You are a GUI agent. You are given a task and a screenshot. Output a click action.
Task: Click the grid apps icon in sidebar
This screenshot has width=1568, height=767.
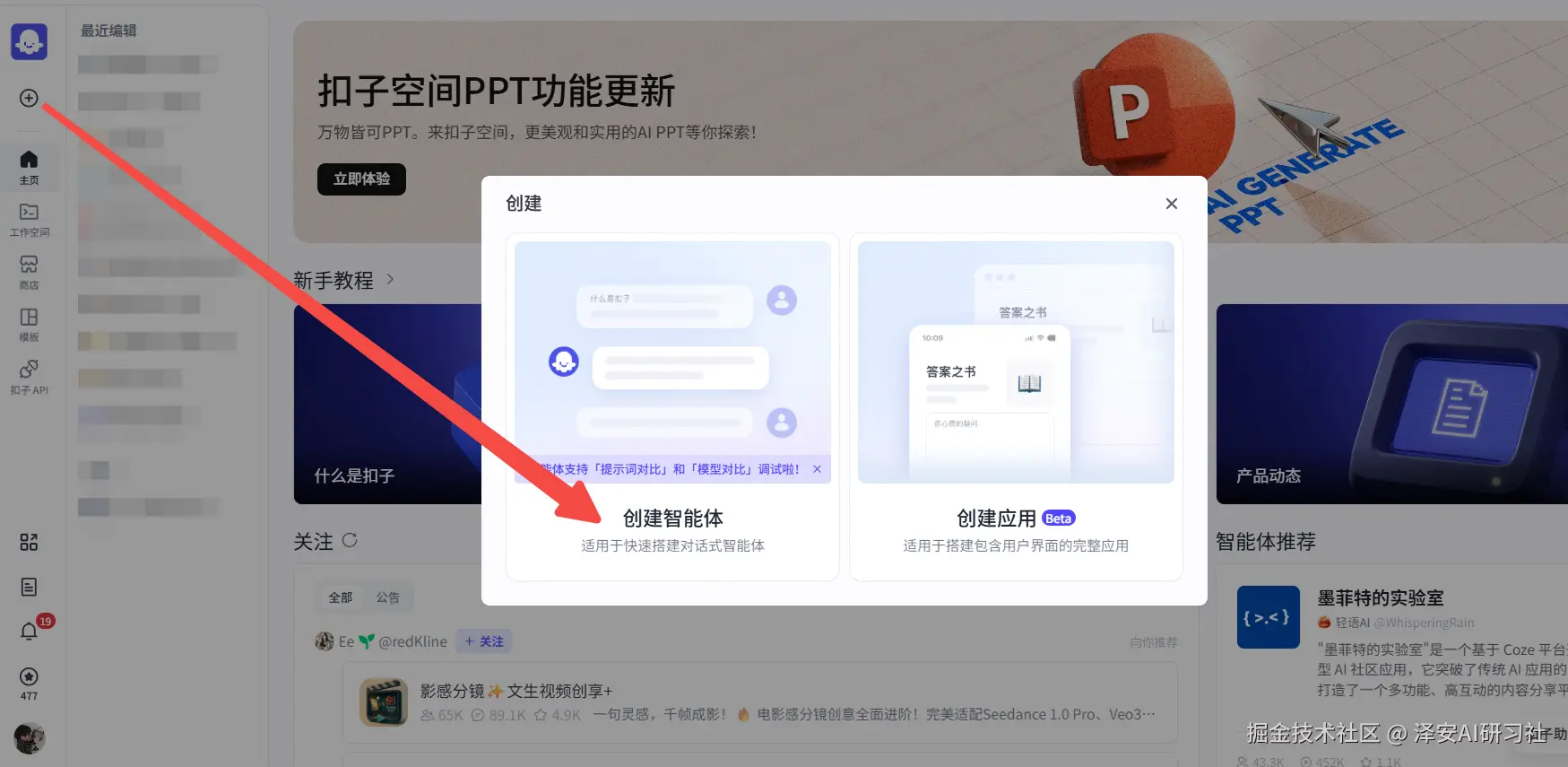(29, 542)
